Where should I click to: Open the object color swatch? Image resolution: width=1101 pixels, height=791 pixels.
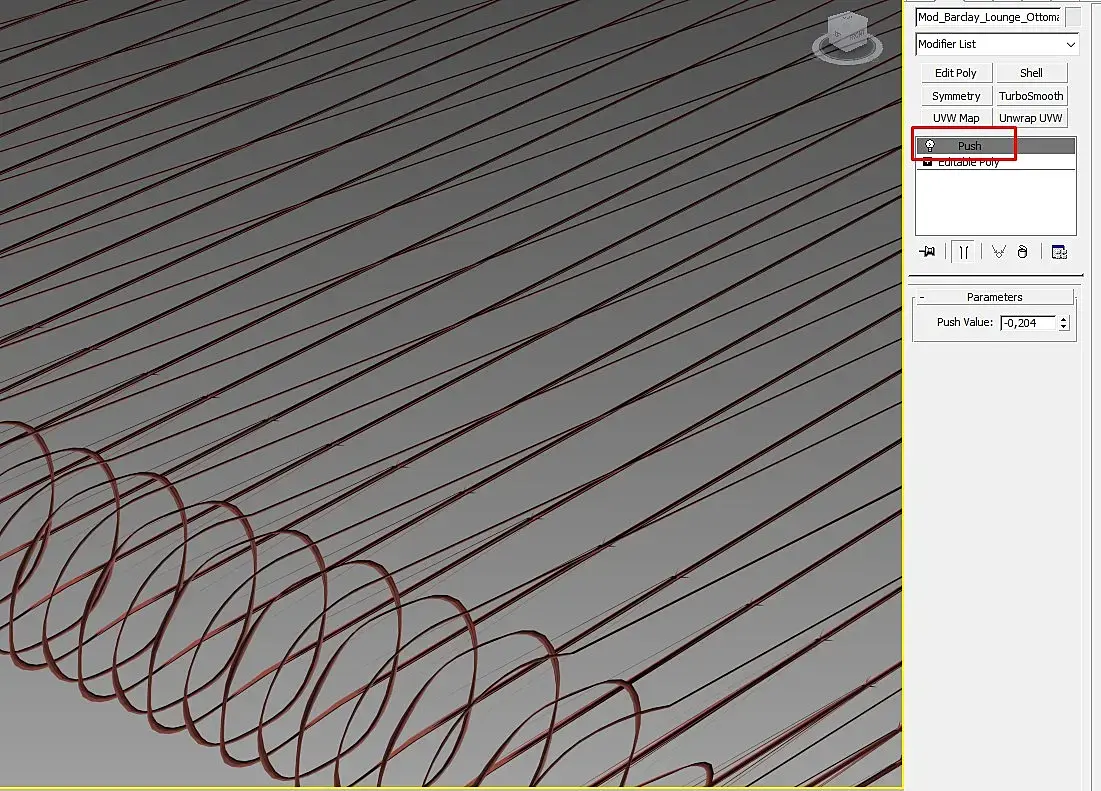point(1073,17)
